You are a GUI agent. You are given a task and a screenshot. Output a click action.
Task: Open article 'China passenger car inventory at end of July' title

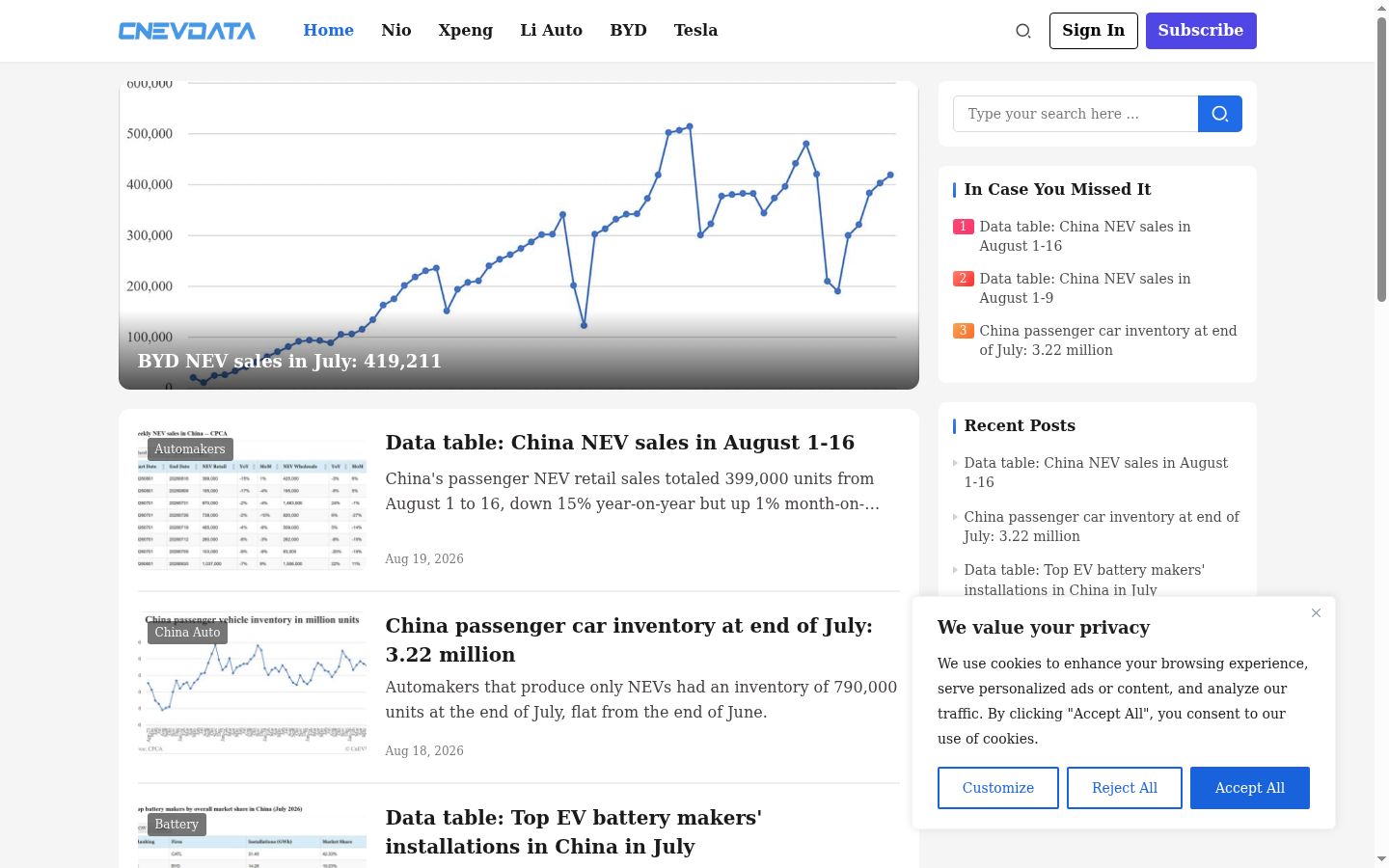tap(629, 640)
